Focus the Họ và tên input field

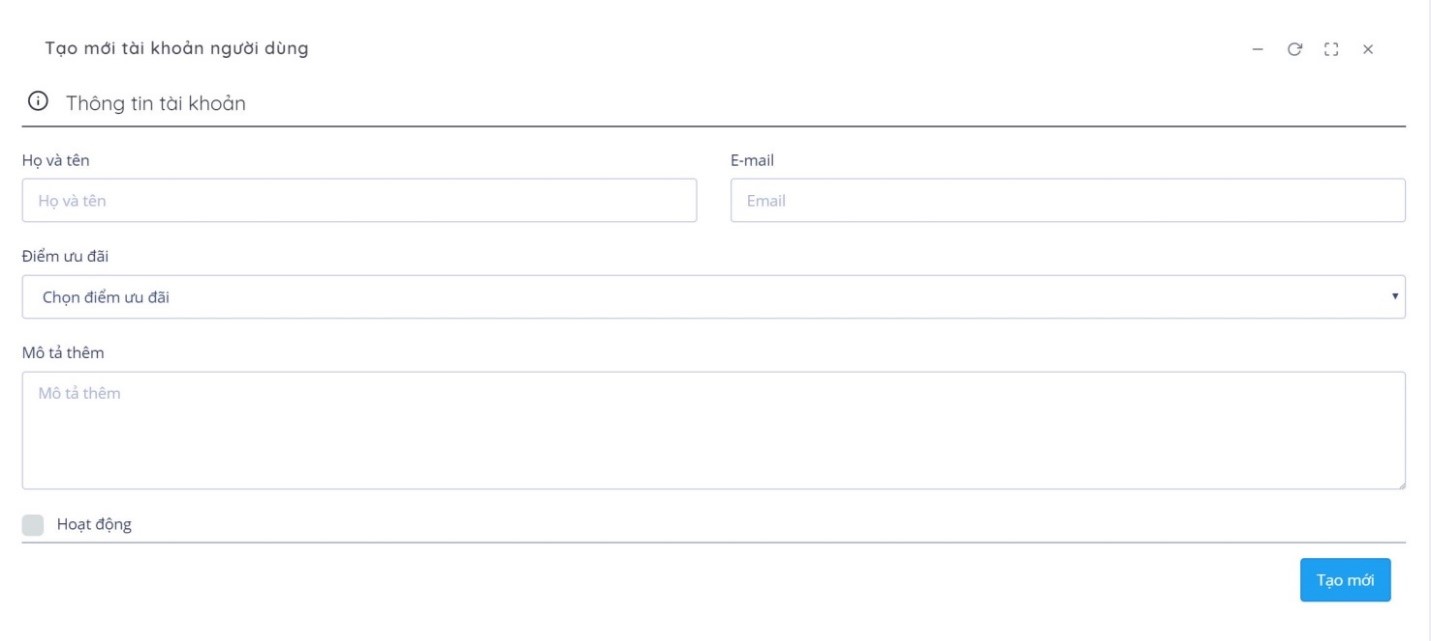point(359,200)
